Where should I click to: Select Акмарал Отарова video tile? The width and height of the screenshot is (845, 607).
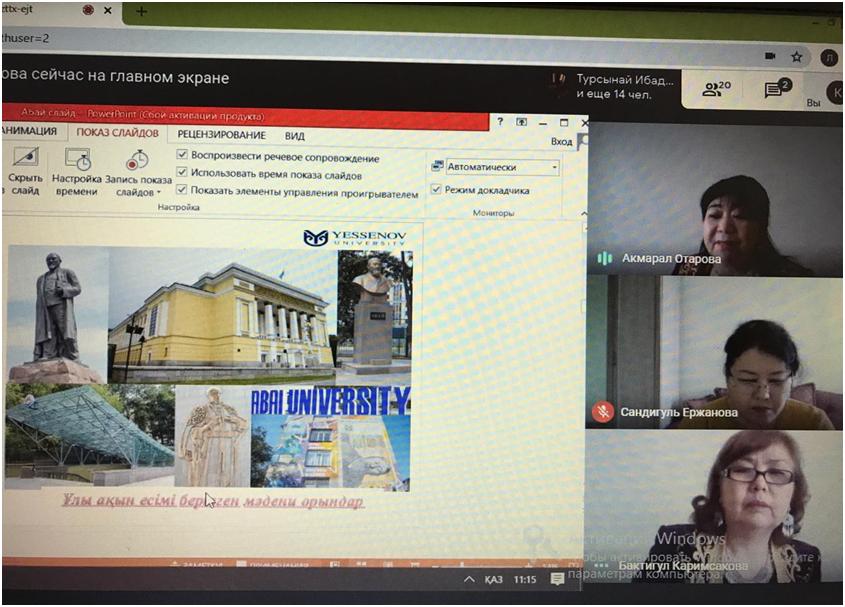tap(714, 200)
